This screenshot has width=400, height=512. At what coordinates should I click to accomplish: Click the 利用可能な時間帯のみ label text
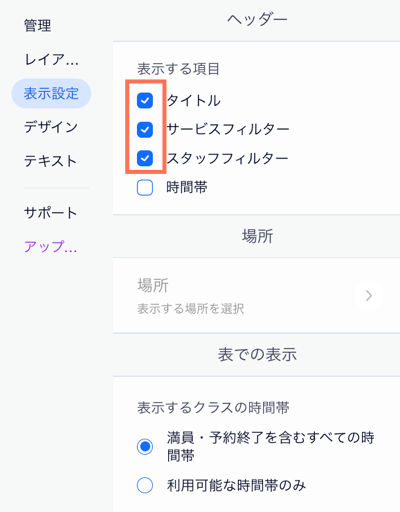[x=236, y=485]
